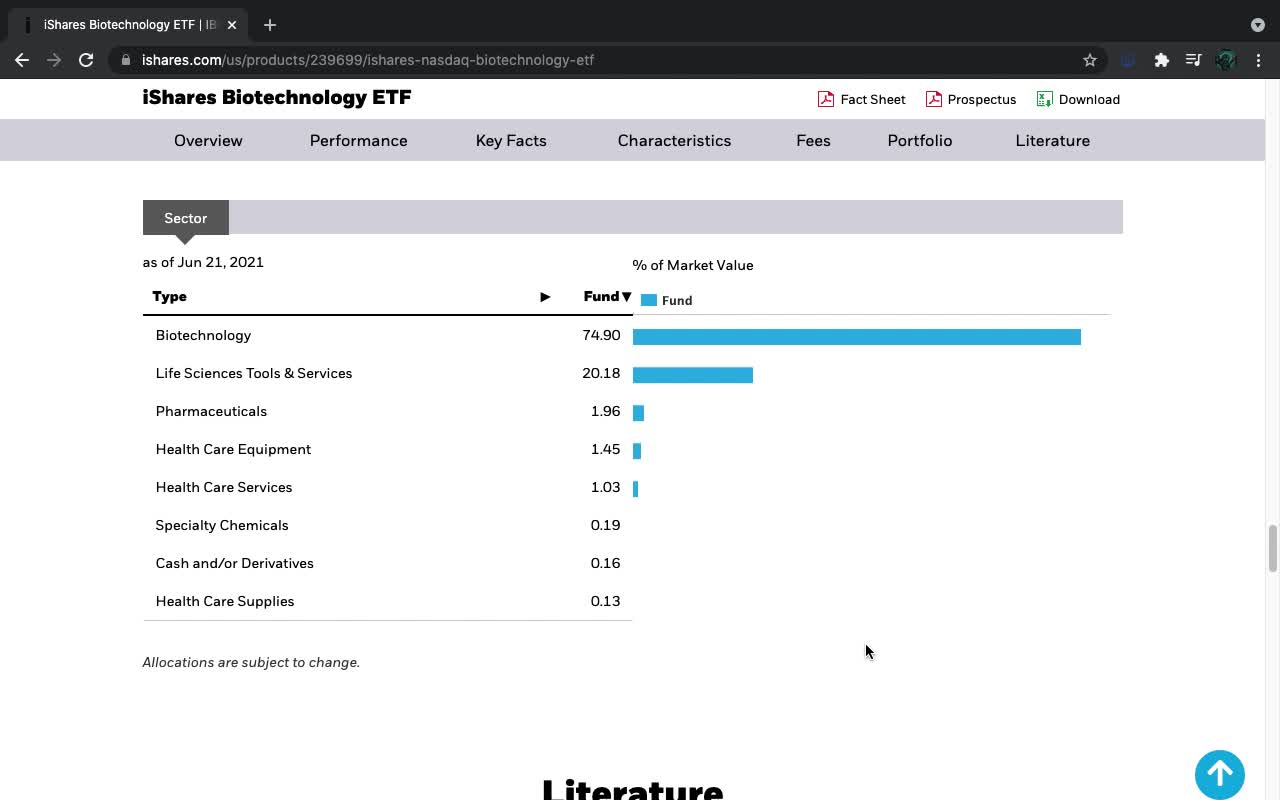Open the Literature nav item

(x=1052, y=141)
